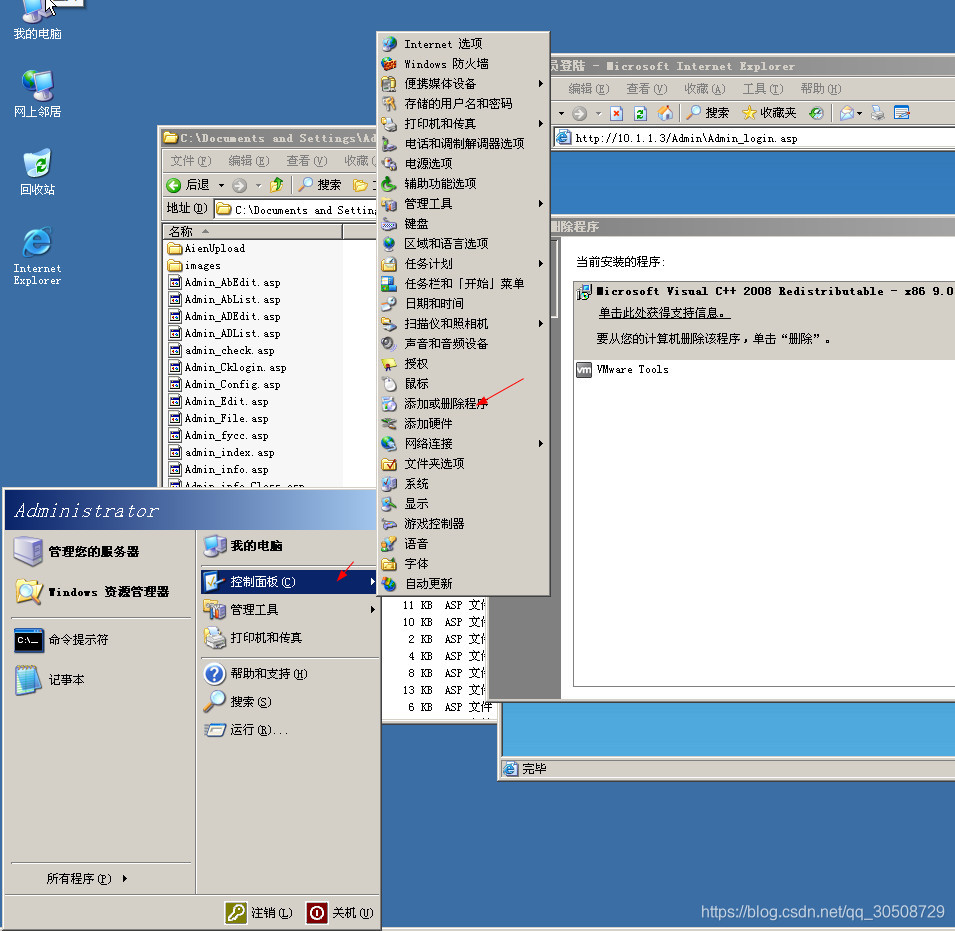
Task: Click the Explorer up-folder icon
Action: coord(277,184)
